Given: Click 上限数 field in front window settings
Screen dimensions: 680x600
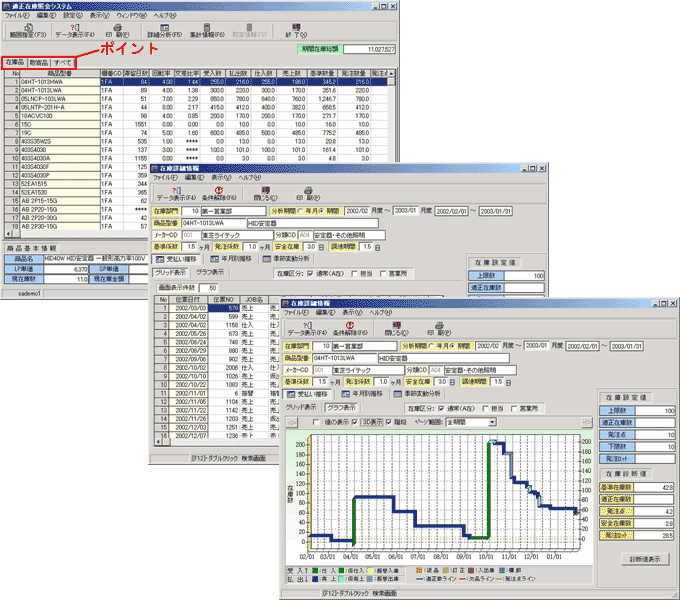Looking at the screenshot, I should point(655,411).
